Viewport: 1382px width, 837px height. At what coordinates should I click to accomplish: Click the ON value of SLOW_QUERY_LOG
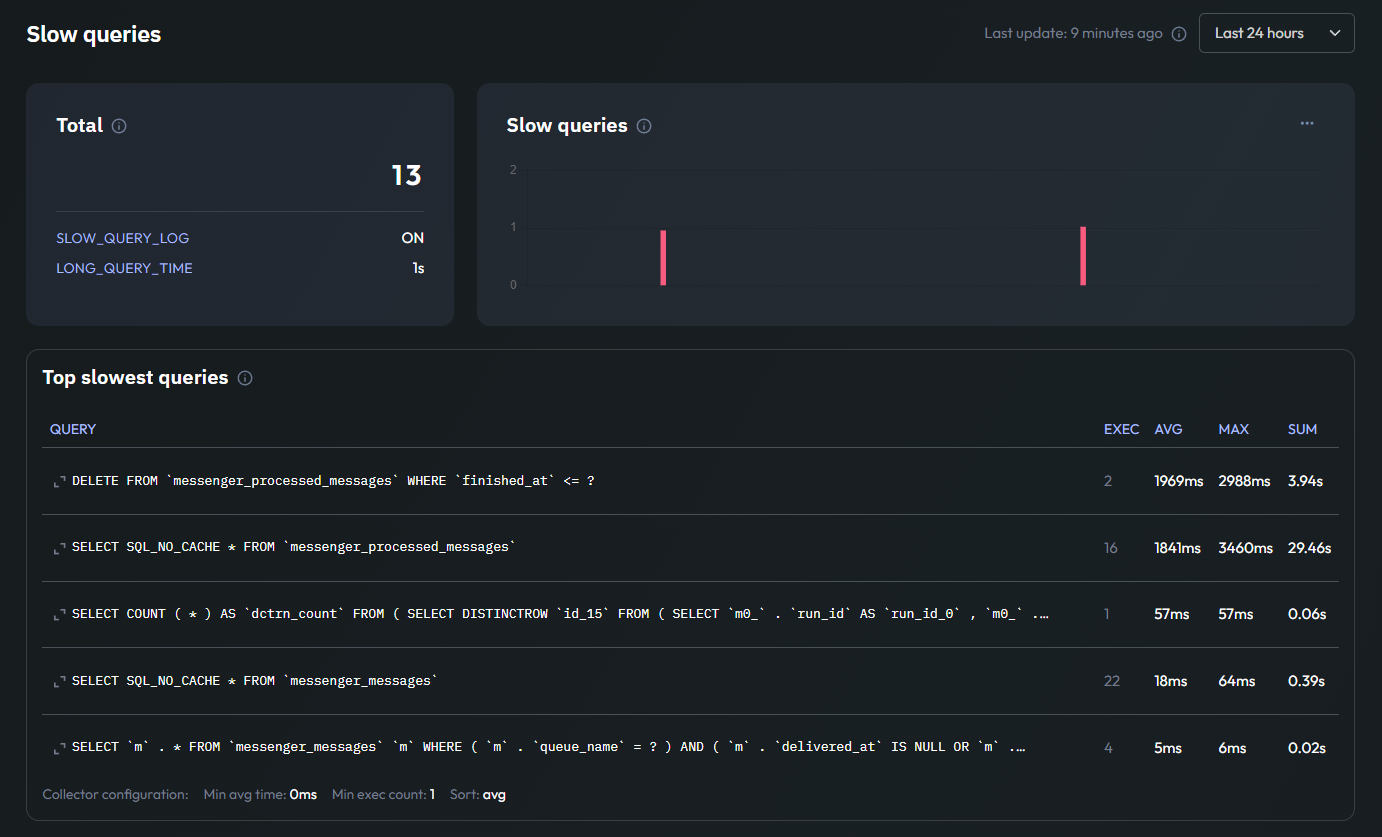point(412,238)
